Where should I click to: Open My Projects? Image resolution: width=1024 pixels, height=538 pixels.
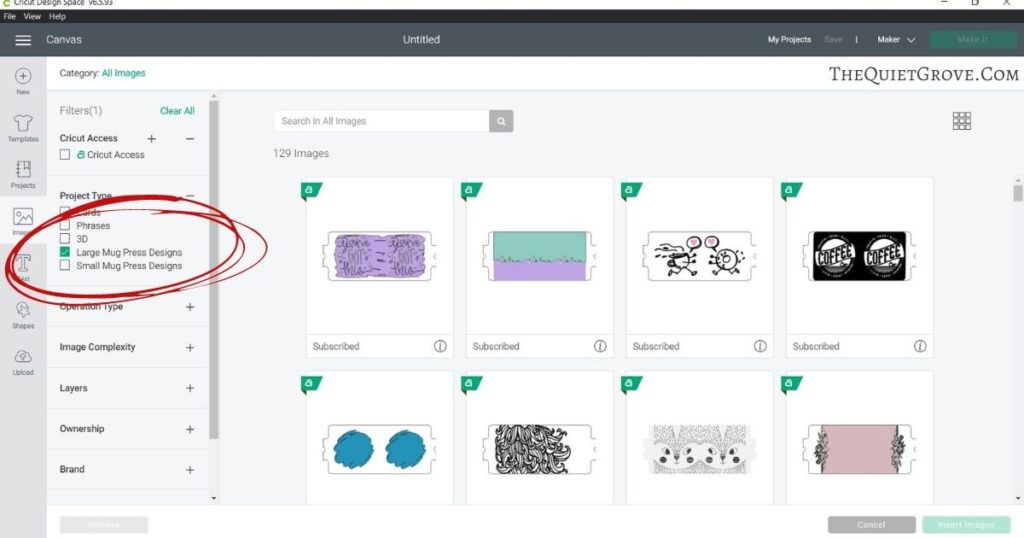point(789,40)
